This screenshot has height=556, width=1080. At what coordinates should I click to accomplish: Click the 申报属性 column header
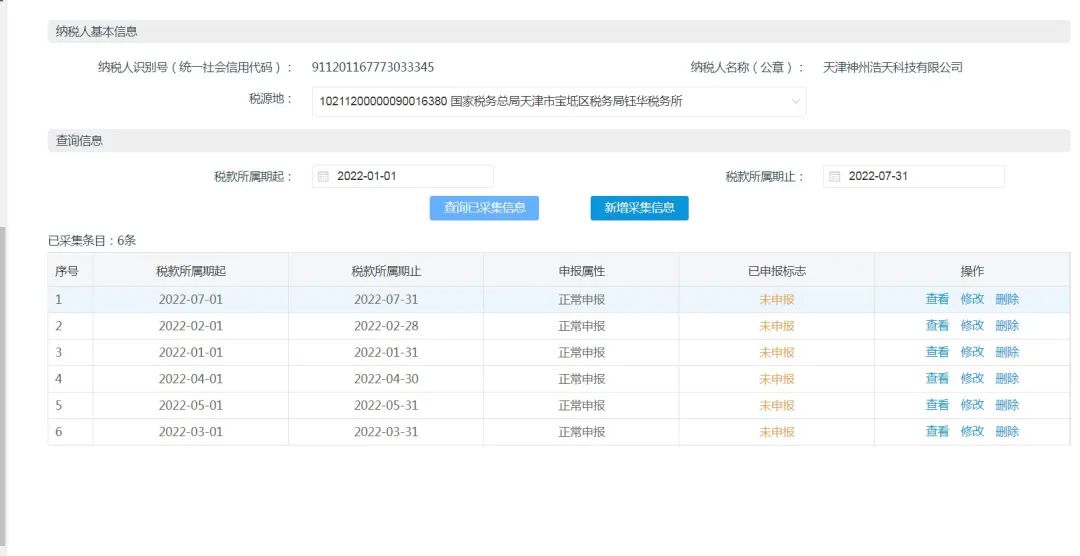pyautogui.click(x=581, y=271)
